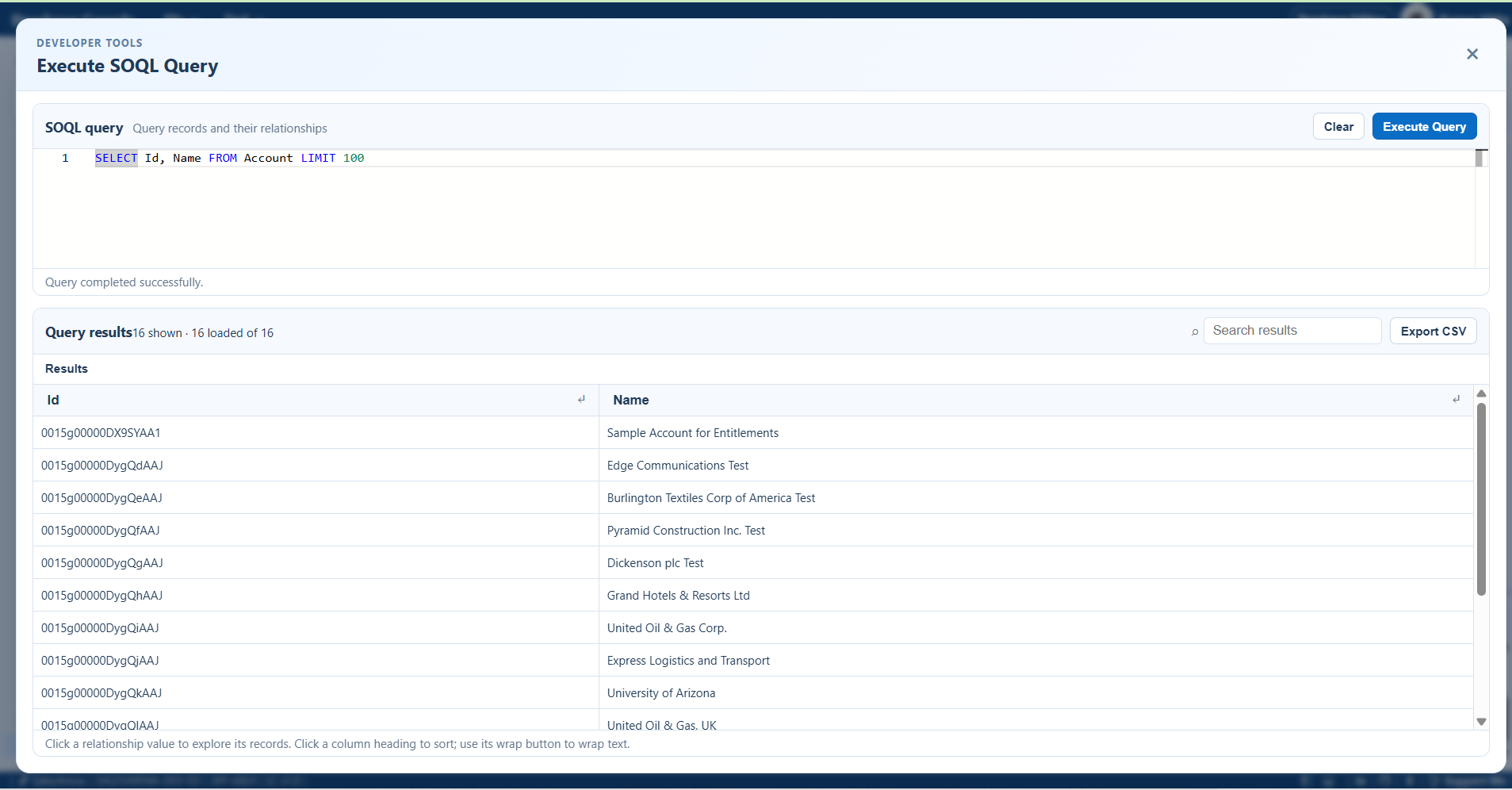Select Id cell 0015g00000DygQfAAJ

click(316, 531)
